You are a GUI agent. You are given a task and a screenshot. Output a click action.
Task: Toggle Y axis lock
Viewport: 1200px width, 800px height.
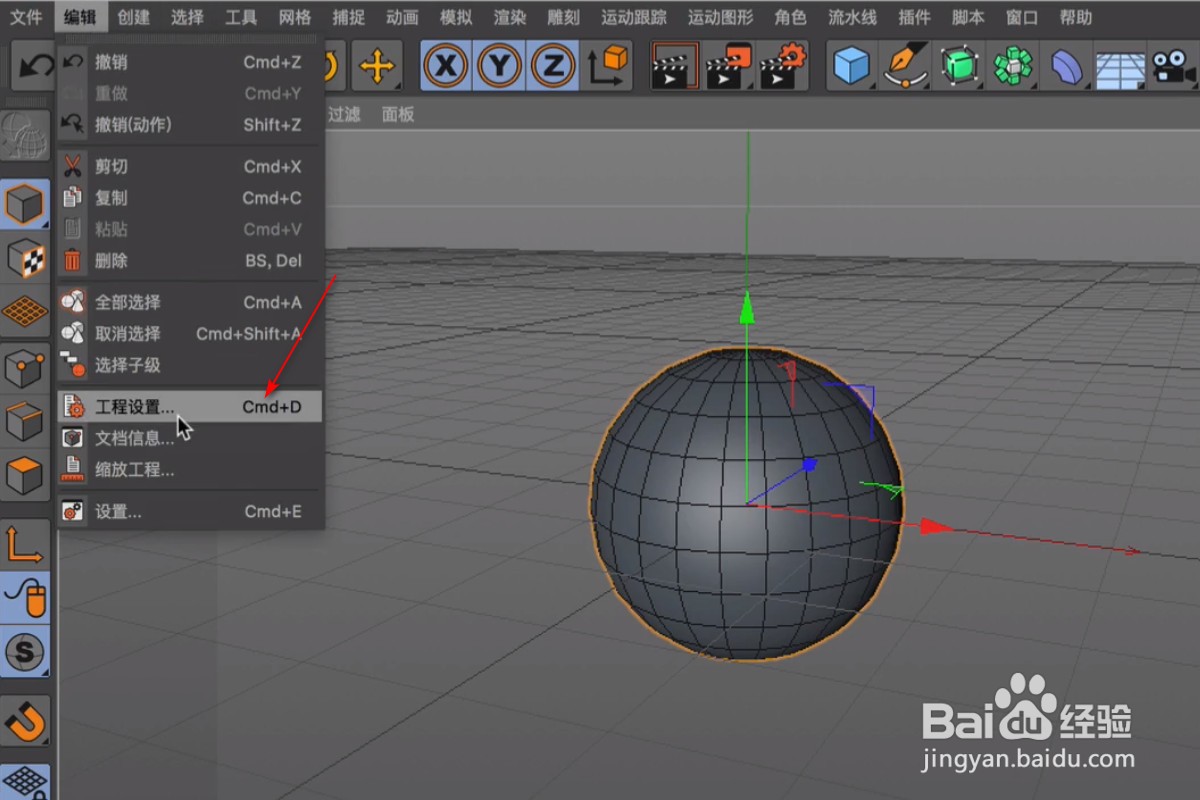click(x=499, y=67)
